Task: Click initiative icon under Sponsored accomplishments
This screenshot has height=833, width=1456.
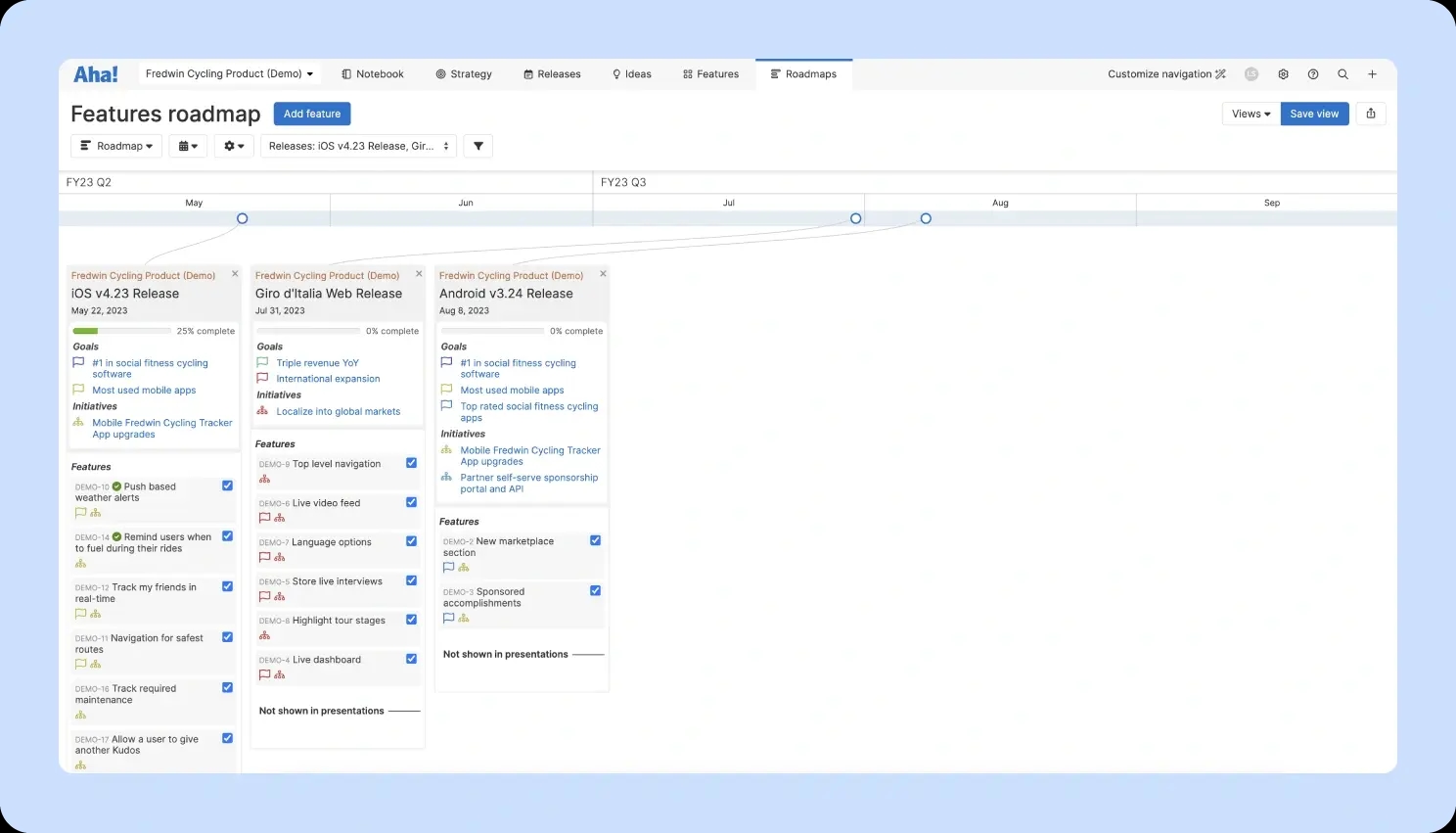Action: pos(464,619)
